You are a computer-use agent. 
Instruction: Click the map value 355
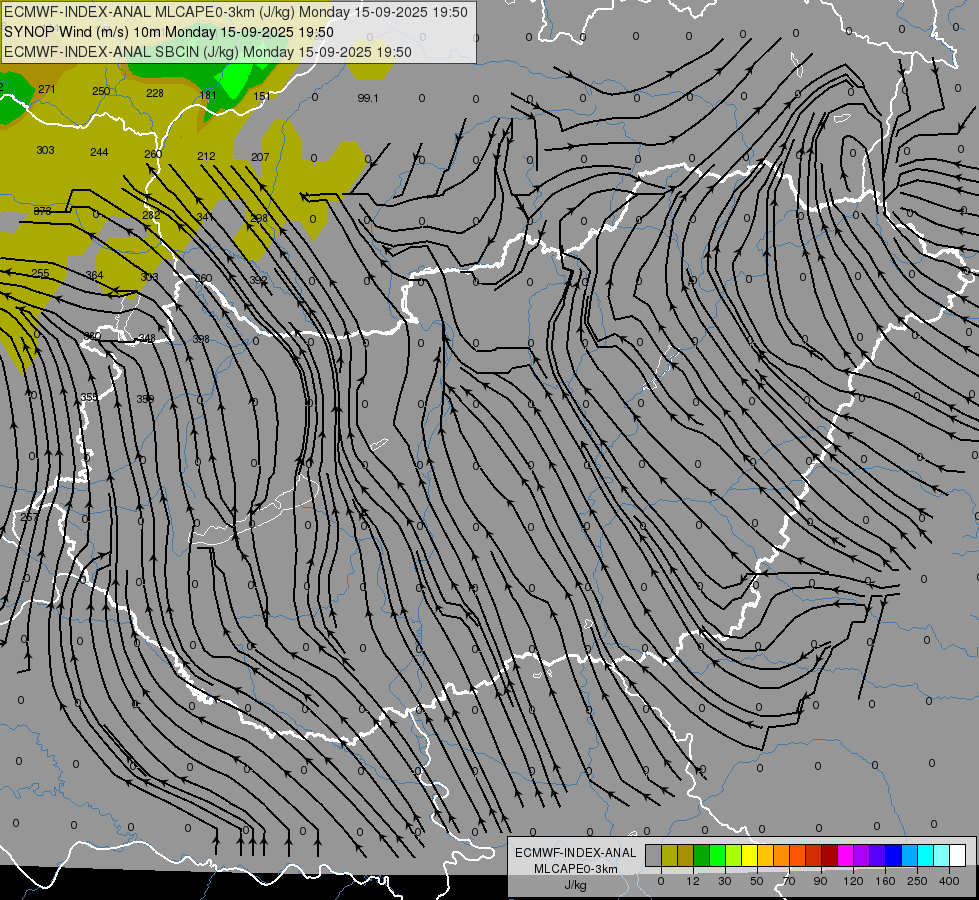[89, 397]
